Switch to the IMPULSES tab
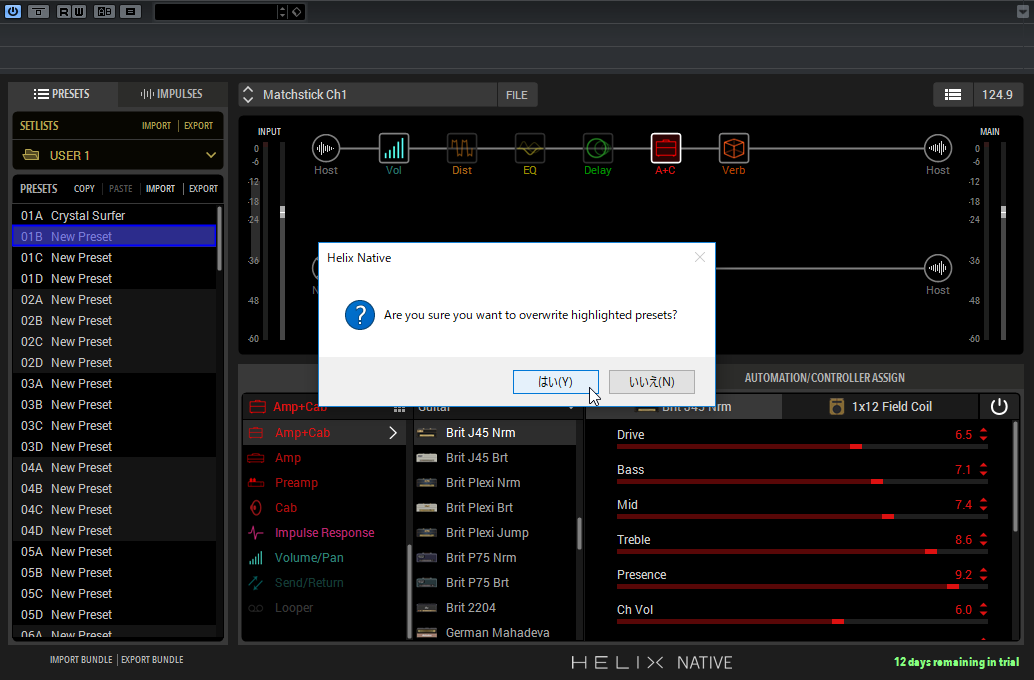This screenshot has width=1034, height=680. [171, 94]
